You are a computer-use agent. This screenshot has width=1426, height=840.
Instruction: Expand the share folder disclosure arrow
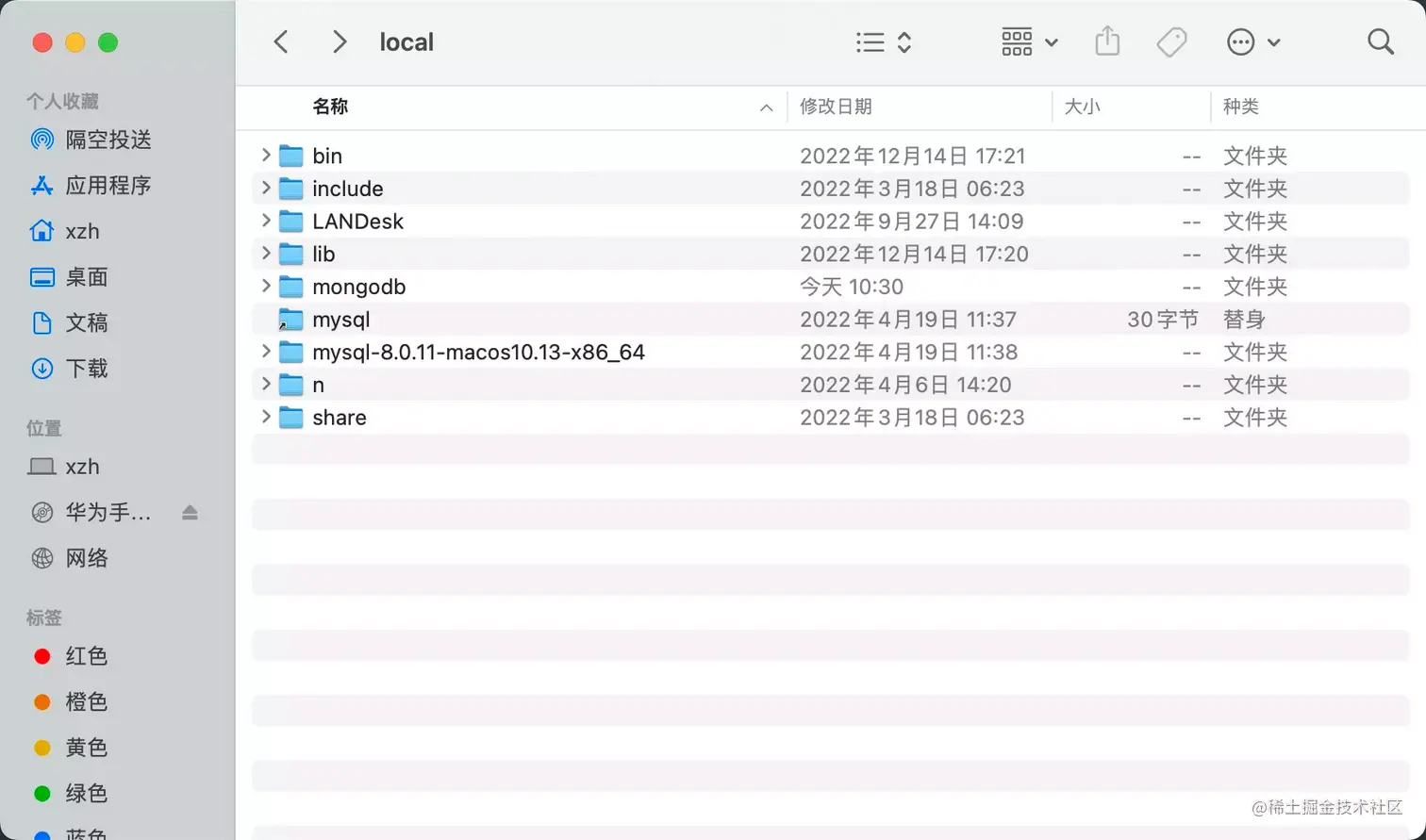266,417
